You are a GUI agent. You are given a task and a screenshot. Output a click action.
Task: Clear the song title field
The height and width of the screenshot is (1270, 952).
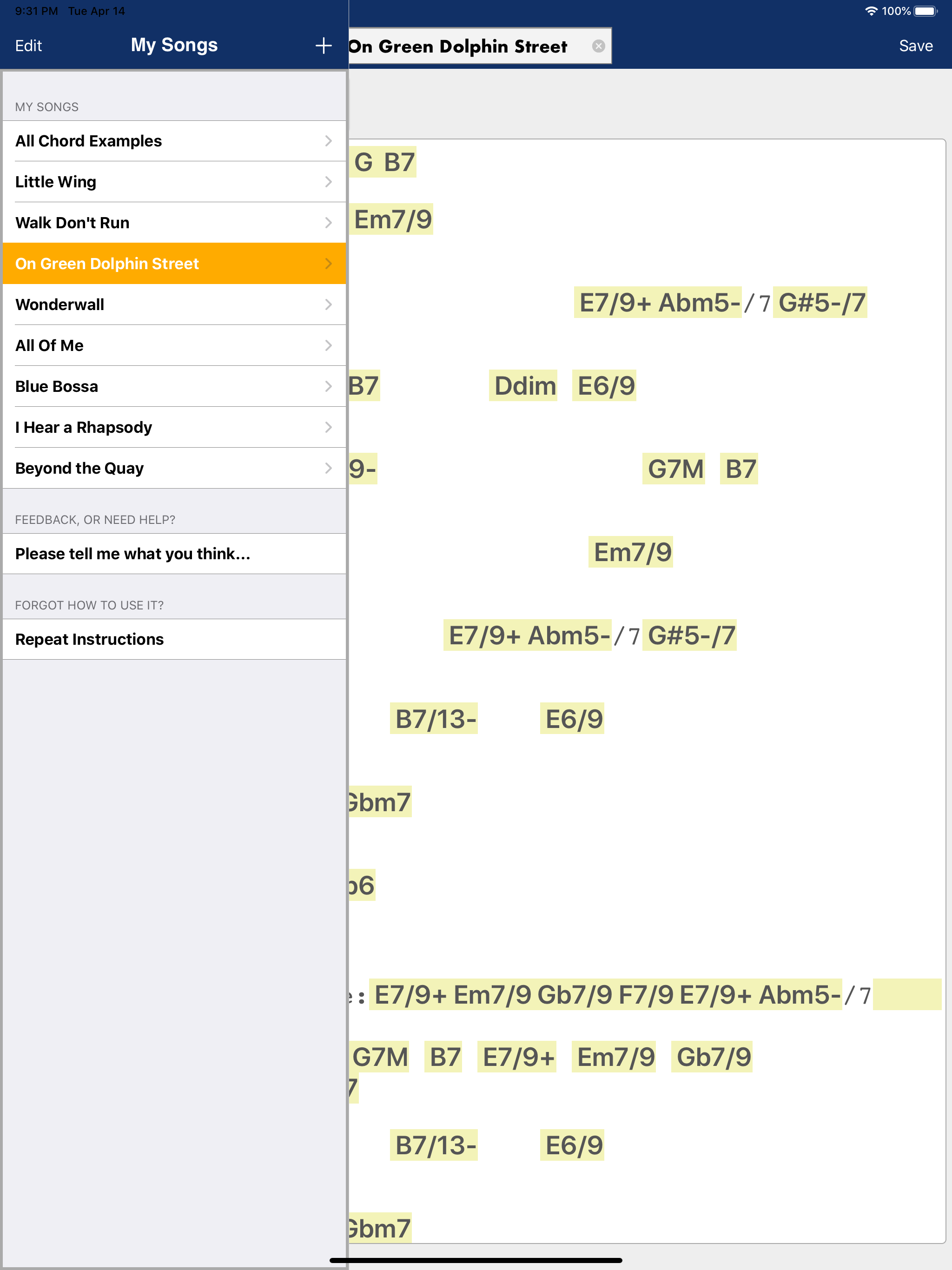(x=598, y=46)
